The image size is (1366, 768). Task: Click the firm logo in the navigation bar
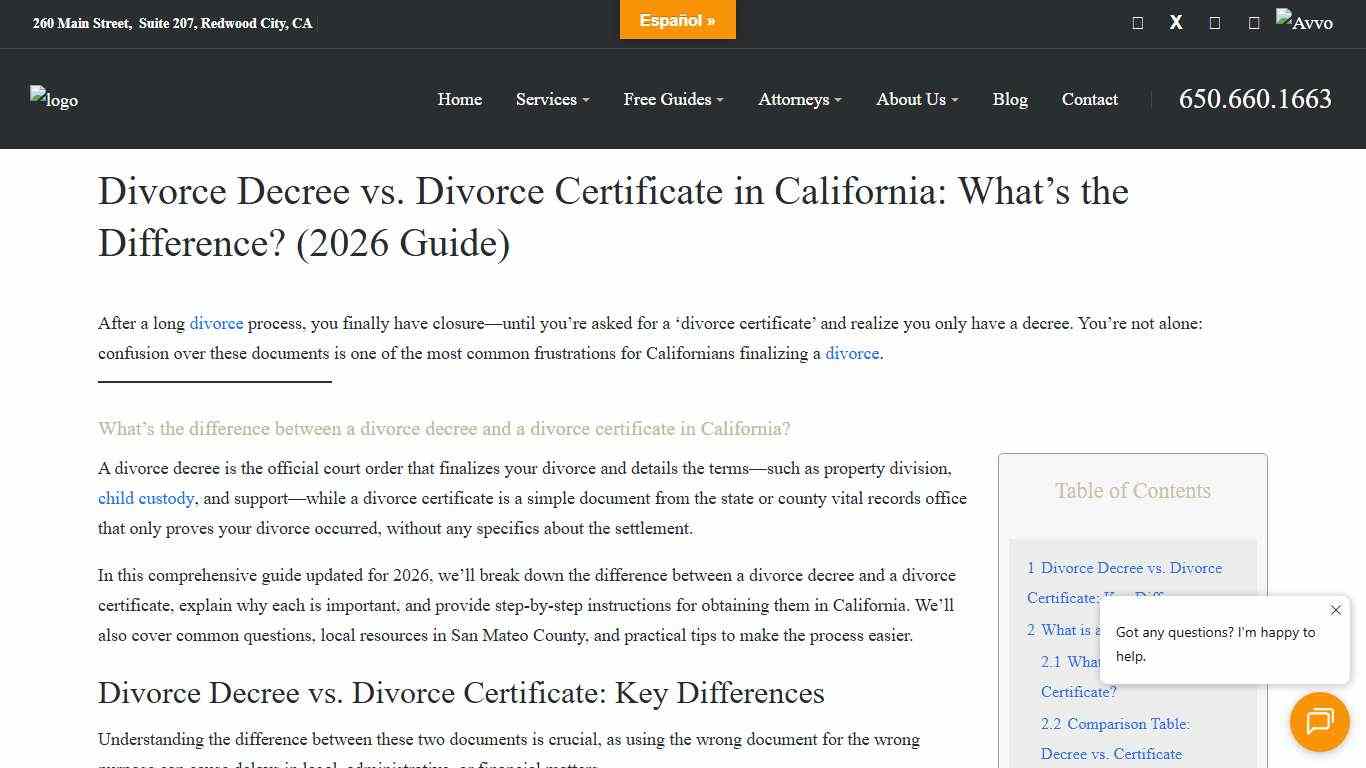point(54,99)
